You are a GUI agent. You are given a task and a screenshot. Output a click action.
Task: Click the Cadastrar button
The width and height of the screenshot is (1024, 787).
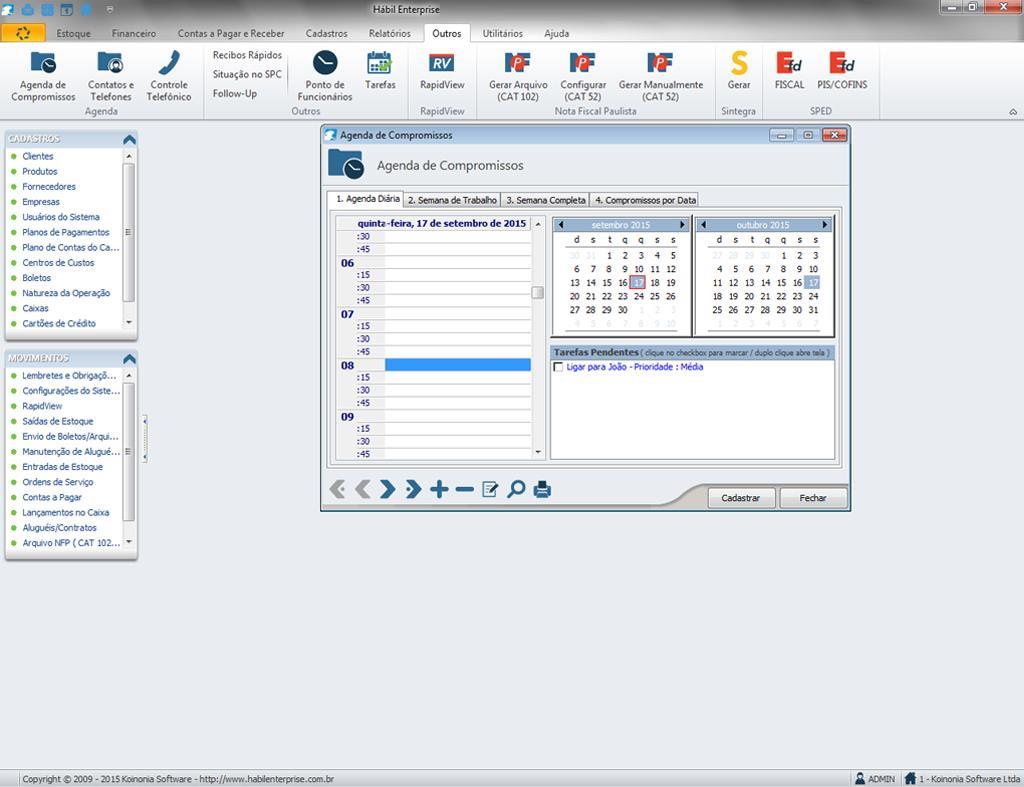click(x=741, y=498)
